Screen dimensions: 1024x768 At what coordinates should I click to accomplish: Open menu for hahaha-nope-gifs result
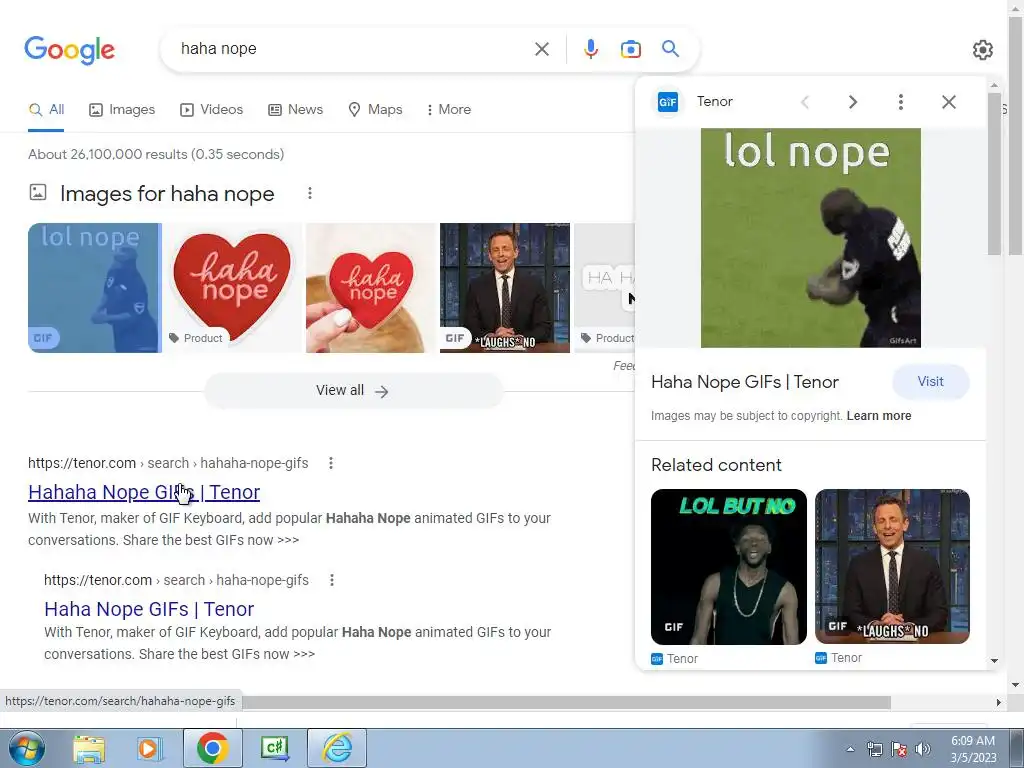tap(331, 463)
